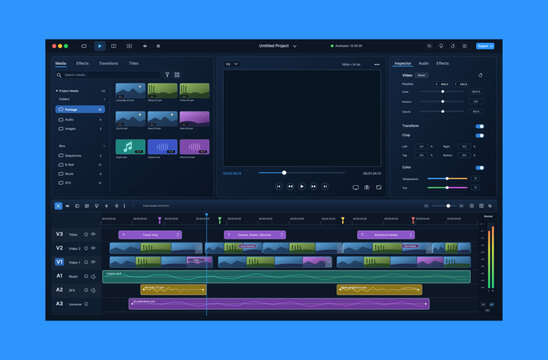Click the picture-in-picture icon below viewer
The width and height of the screenshot is (548, 360).
378,187
